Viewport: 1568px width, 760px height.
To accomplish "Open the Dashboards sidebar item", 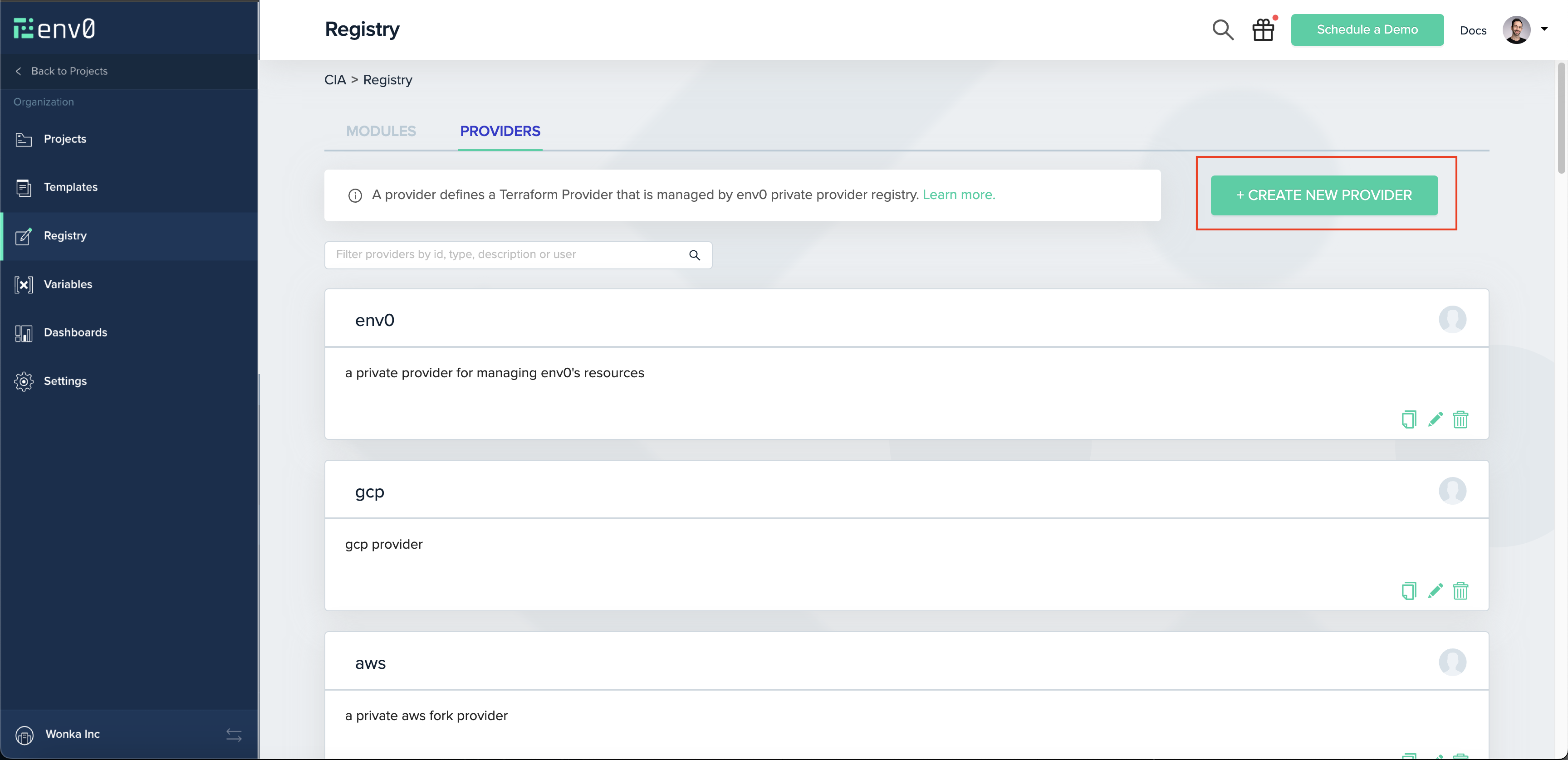I will pos(75,332).
